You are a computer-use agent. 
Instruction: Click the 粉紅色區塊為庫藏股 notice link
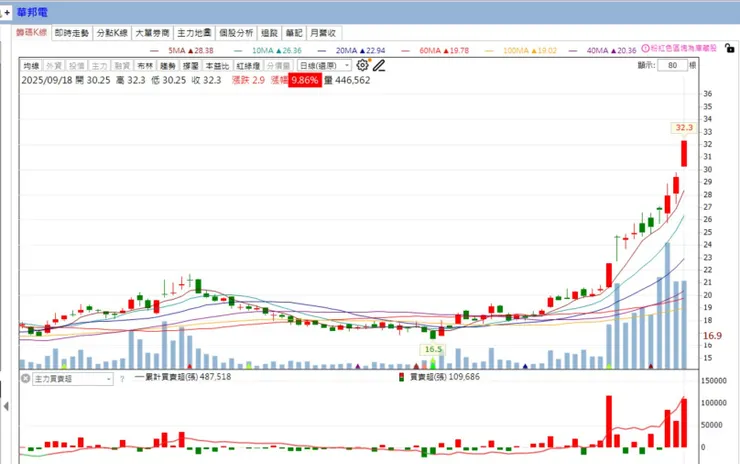click(684, 48)
